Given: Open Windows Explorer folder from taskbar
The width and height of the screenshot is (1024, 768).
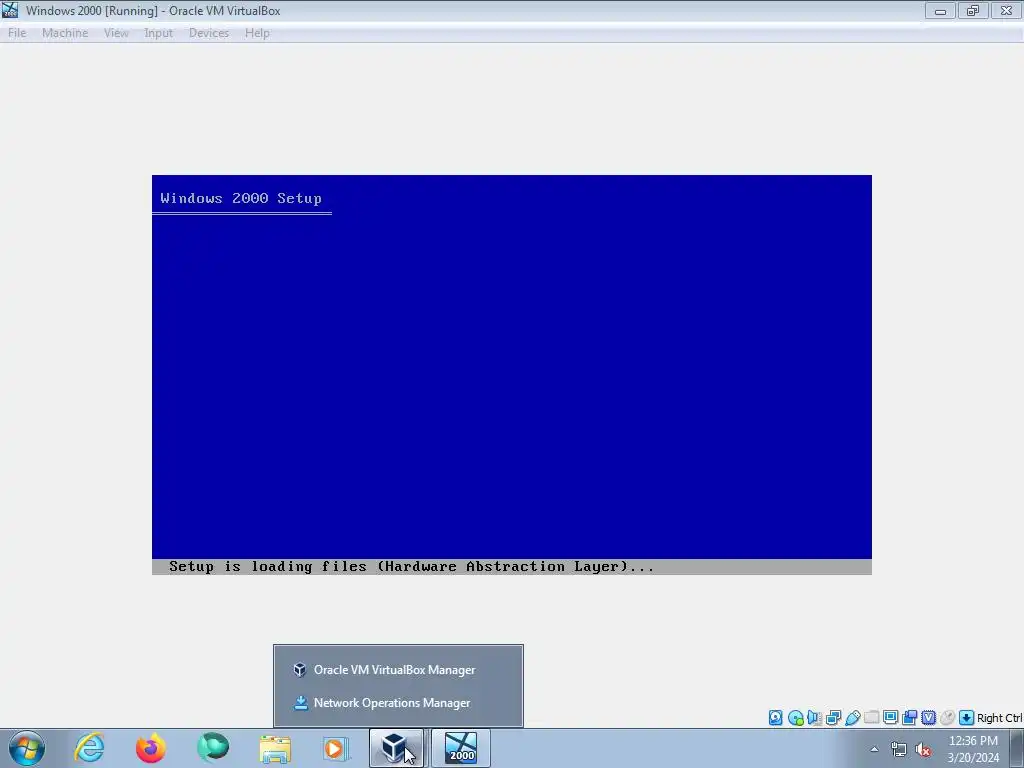Looking at the screenshot, I should pyautogui.click(x=275, y=748).
